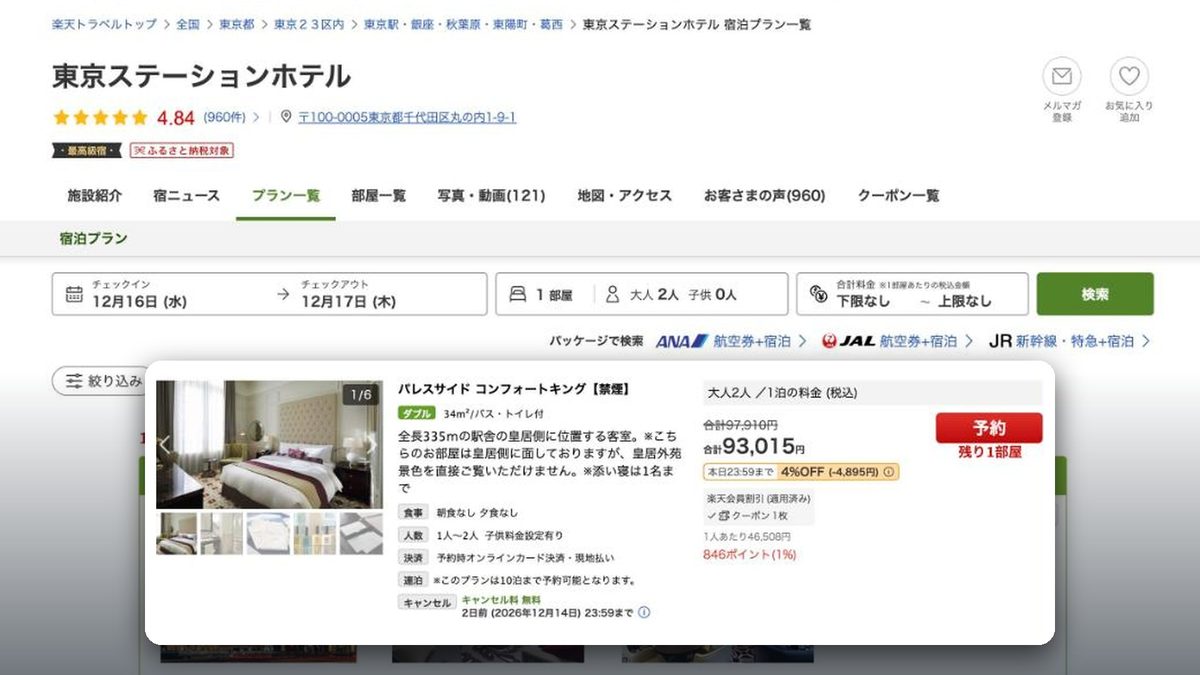Click the five-star rating icons
Screen dimensions: 1200x675
click(100, 117)
